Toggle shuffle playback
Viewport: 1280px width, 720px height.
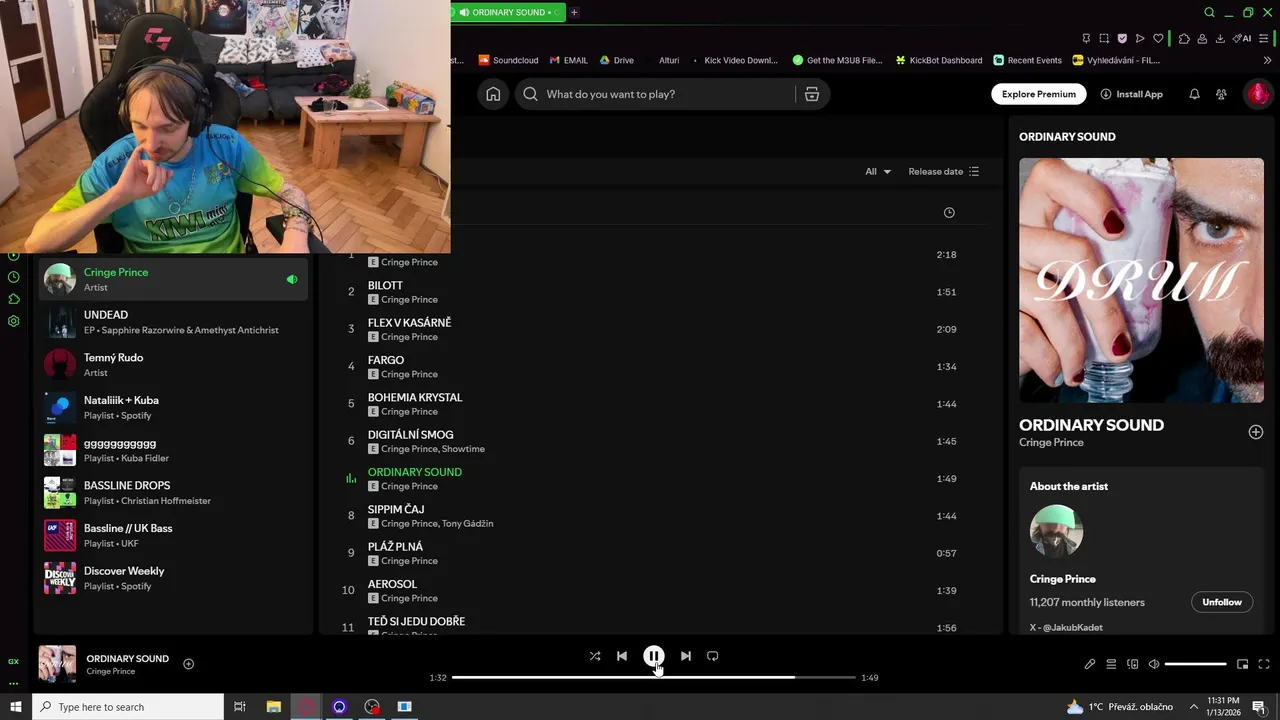595,656
